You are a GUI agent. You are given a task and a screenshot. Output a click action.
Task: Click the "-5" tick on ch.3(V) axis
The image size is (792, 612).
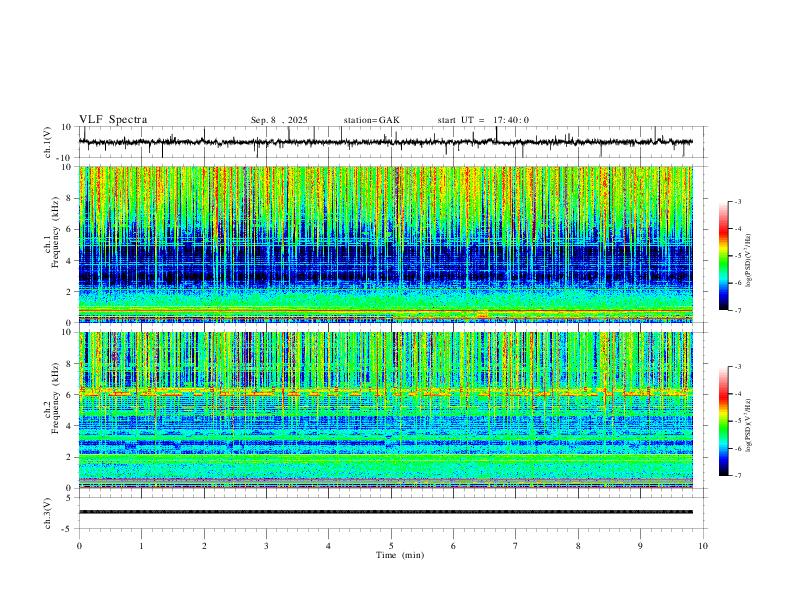point(68,529)
